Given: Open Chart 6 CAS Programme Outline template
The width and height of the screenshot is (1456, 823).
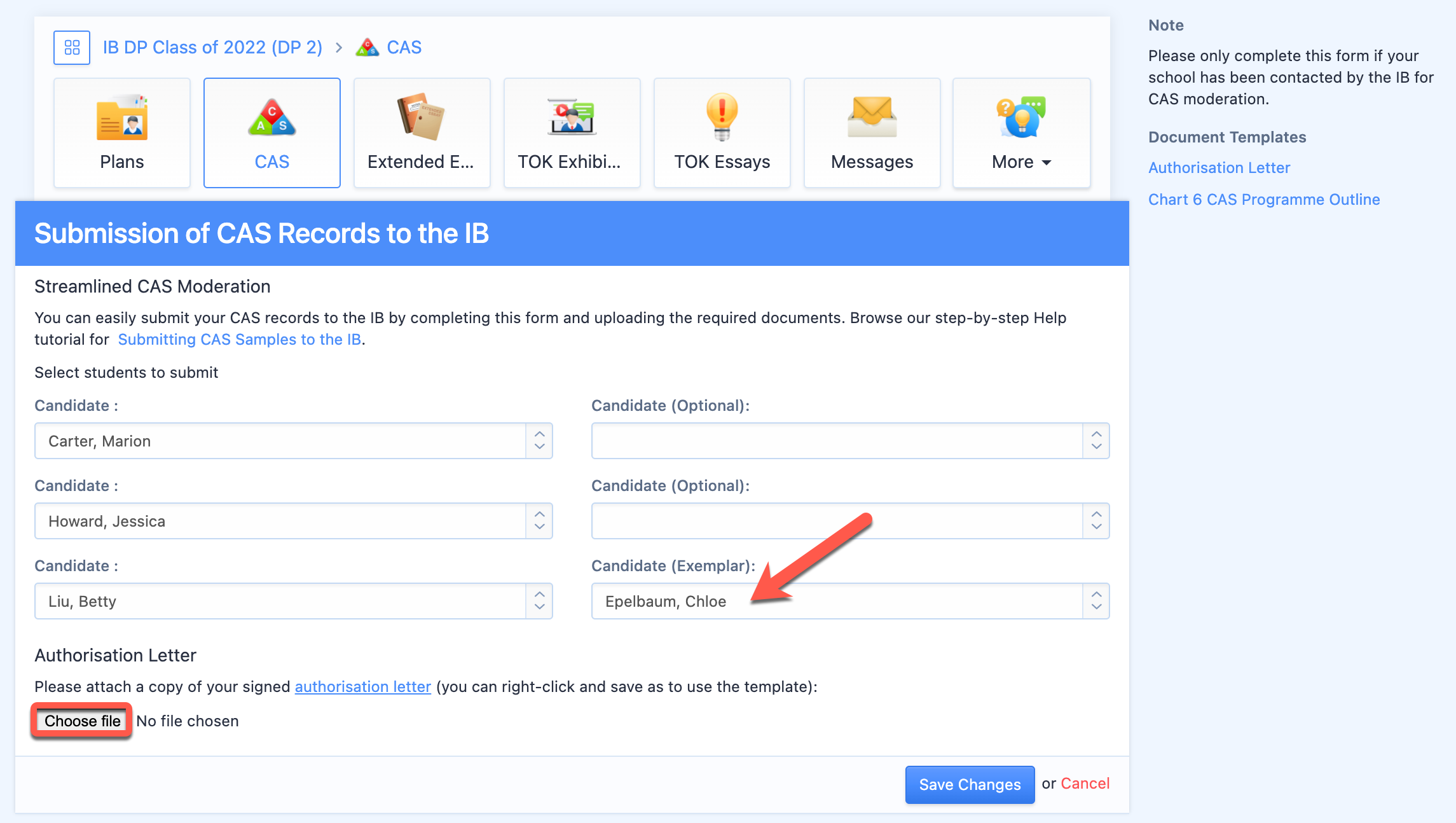Looking at the screenshot, I should [x=1264, y=200].
